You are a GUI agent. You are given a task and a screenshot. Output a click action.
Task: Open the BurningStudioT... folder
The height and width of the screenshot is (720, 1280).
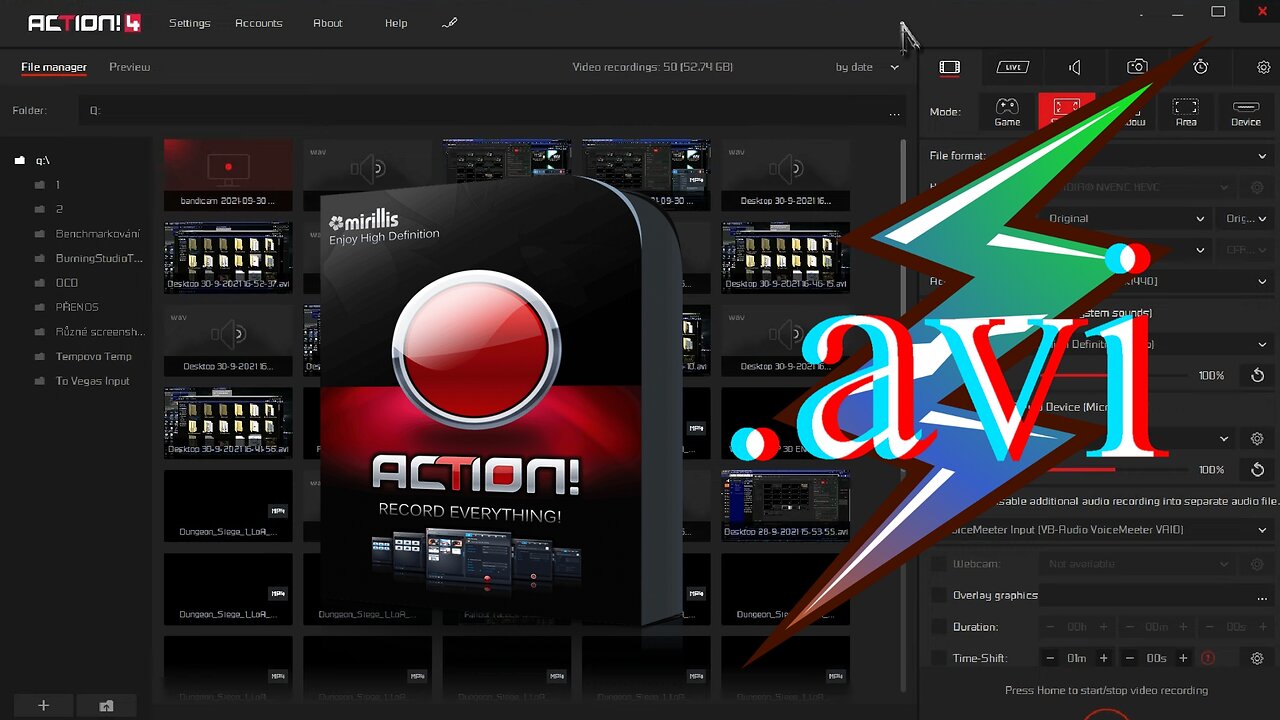click(x=99, y=258)
